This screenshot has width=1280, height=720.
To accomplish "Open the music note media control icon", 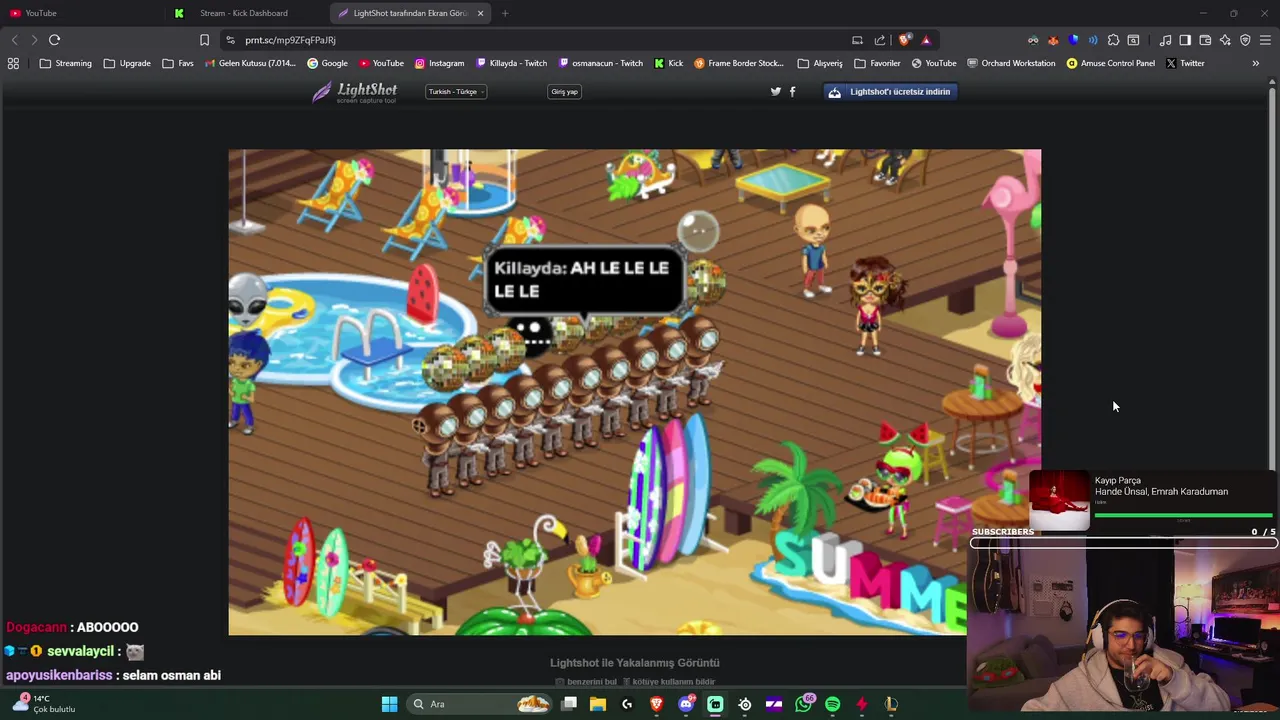I will 1165,40.
